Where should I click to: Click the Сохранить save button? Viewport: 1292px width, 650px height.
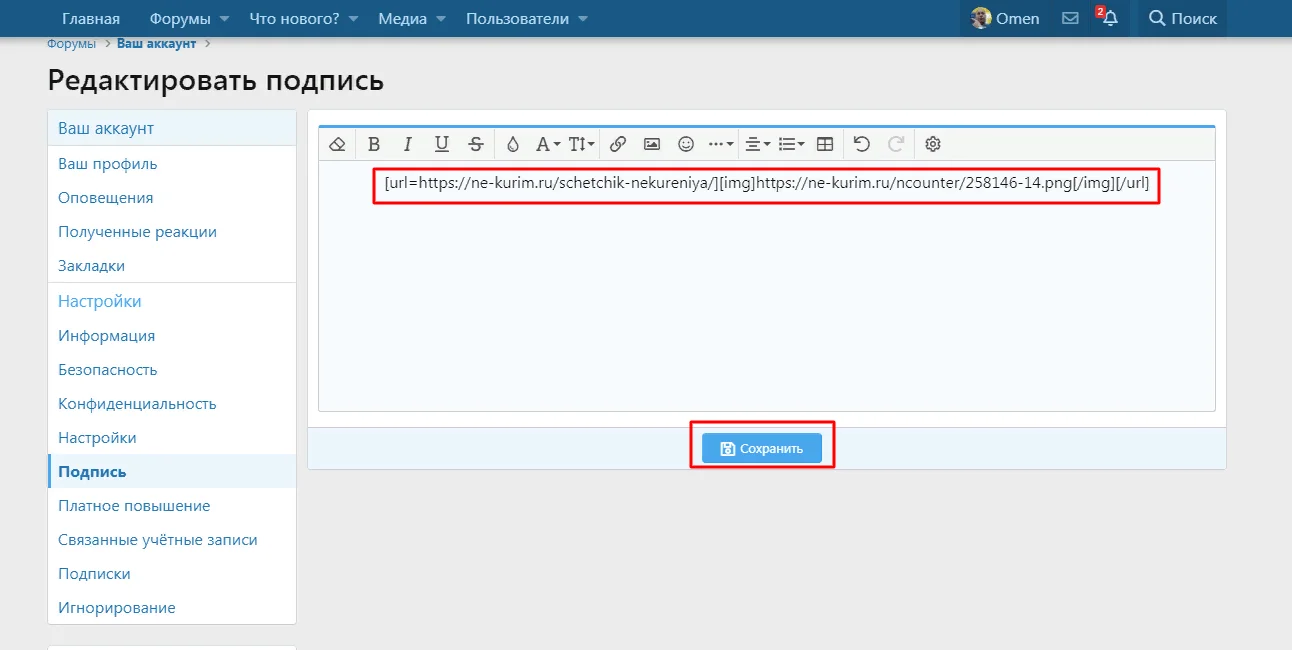(762, 449)
